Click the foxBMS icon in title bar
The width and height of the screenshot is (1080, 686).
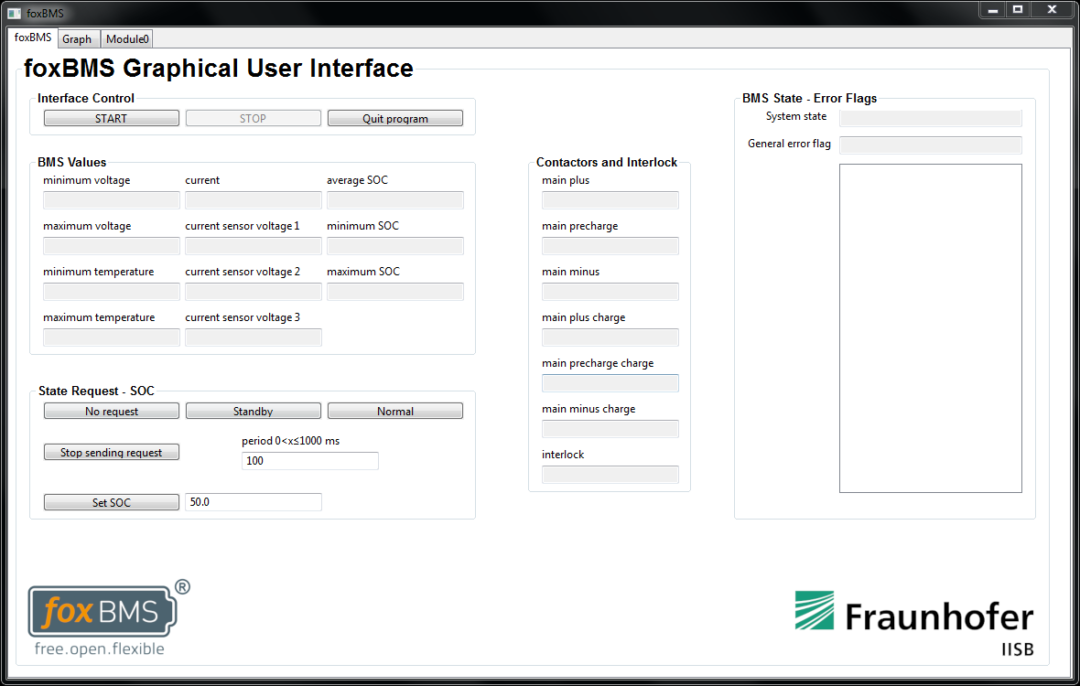point(13,12)
